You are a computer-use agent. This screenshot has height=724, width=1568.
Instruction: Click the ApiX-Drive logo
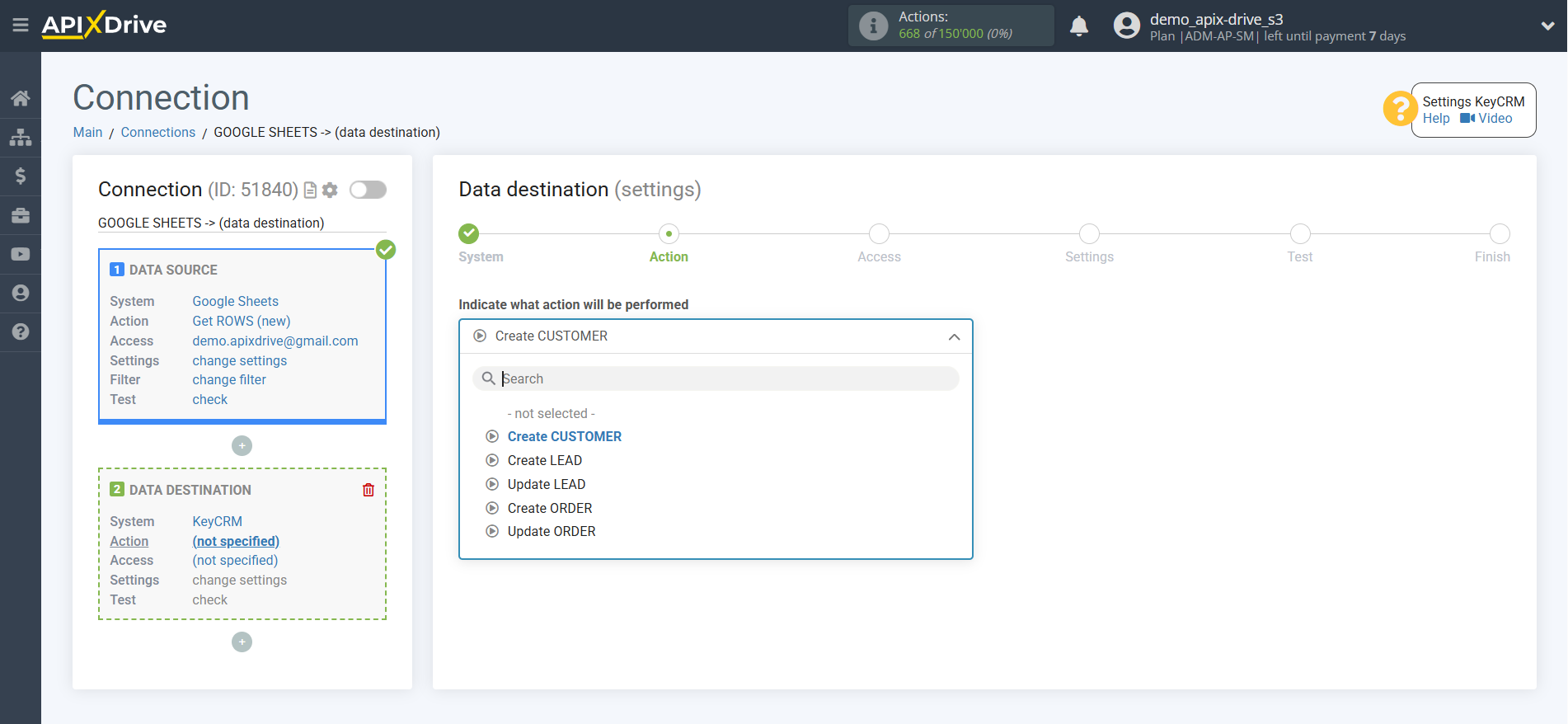104,25
